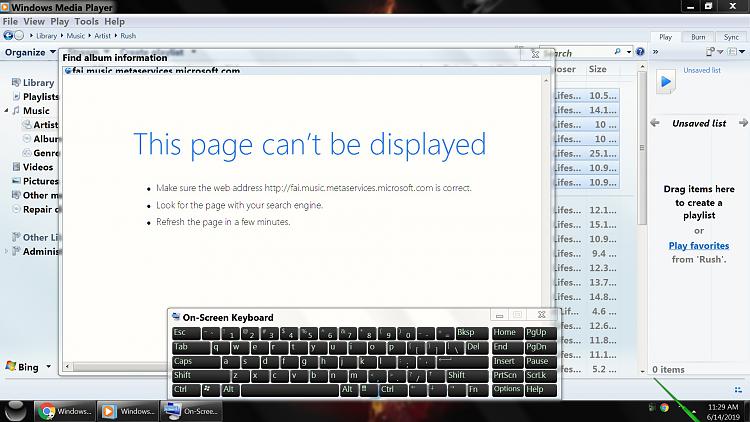
Task: Open the Videos library icon
Action: coord(17,167)
